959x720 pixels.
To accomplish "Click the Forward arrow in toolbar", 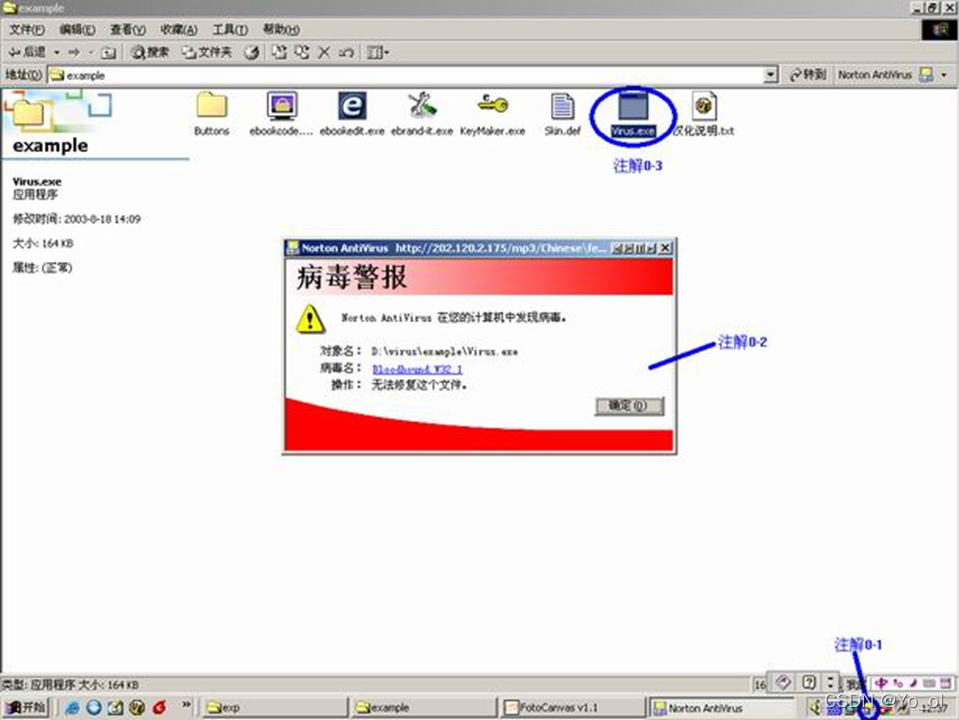I will pos(75,53).
